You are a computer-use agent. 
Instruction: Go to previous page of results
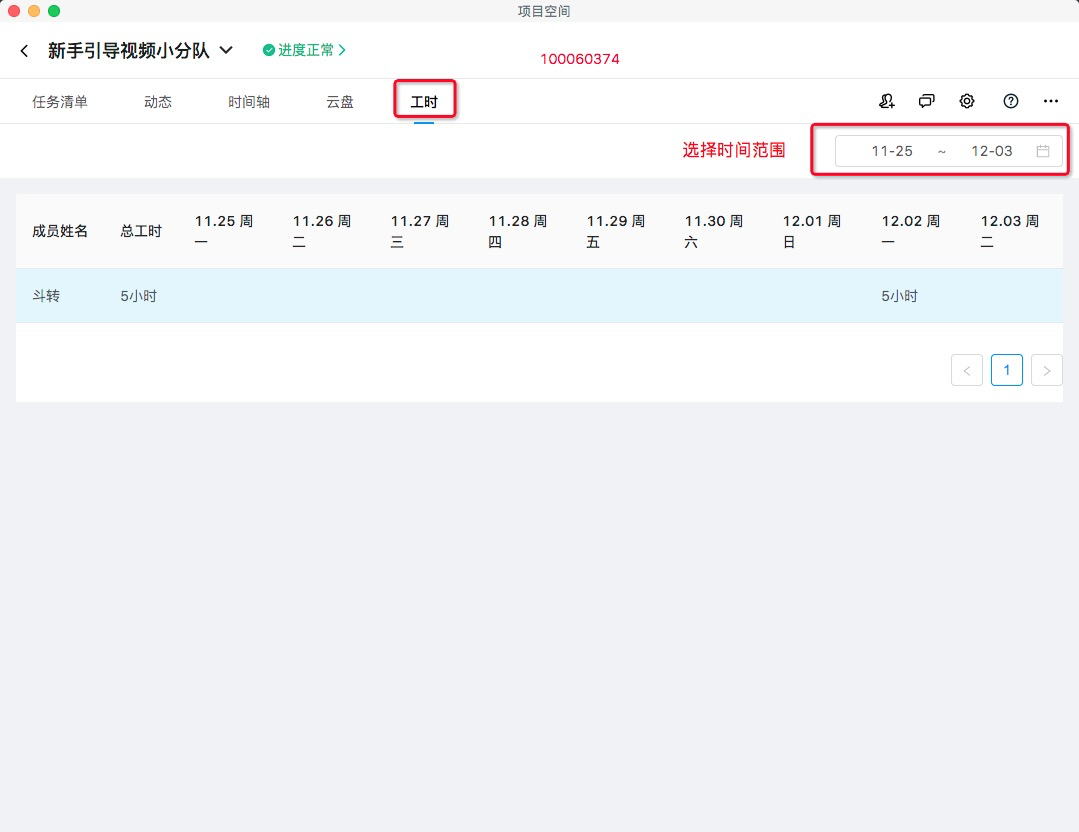(x=967, y=370)
